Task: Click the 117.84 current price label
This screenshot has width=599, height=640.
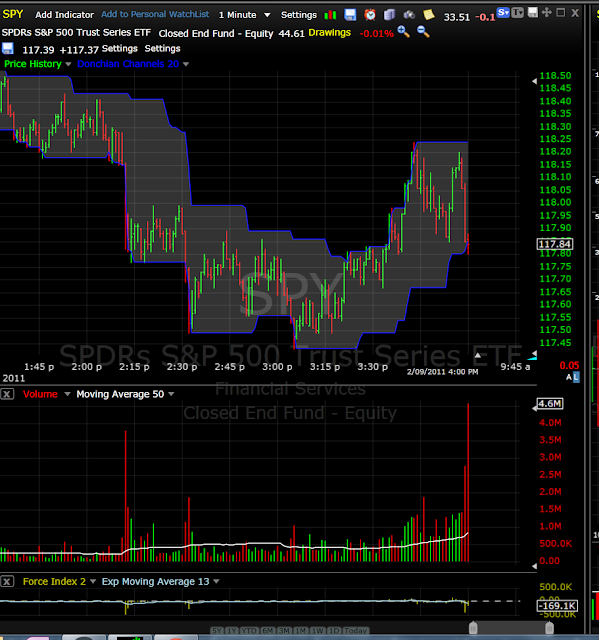Action: click(x=555, y=244)
